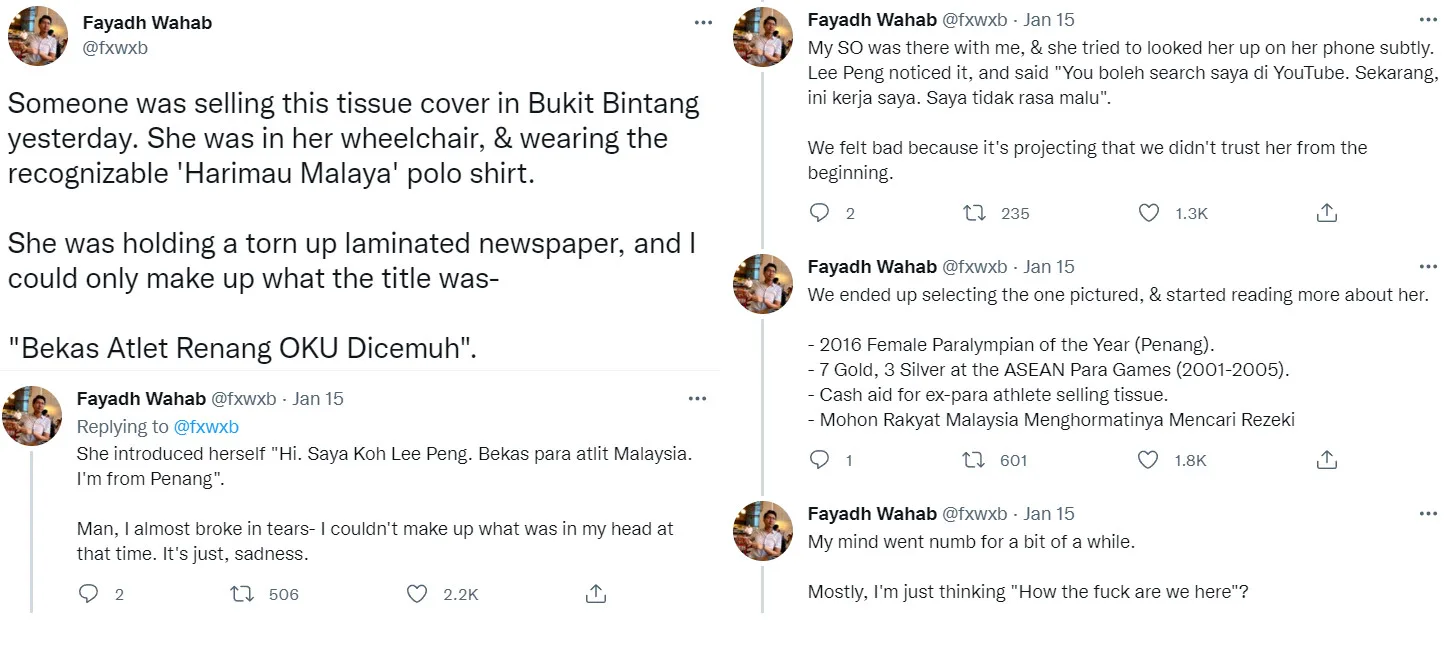Screen dimensions: 1452x648
Task: Open more options on the main tweet
Action: pos(704,22)
